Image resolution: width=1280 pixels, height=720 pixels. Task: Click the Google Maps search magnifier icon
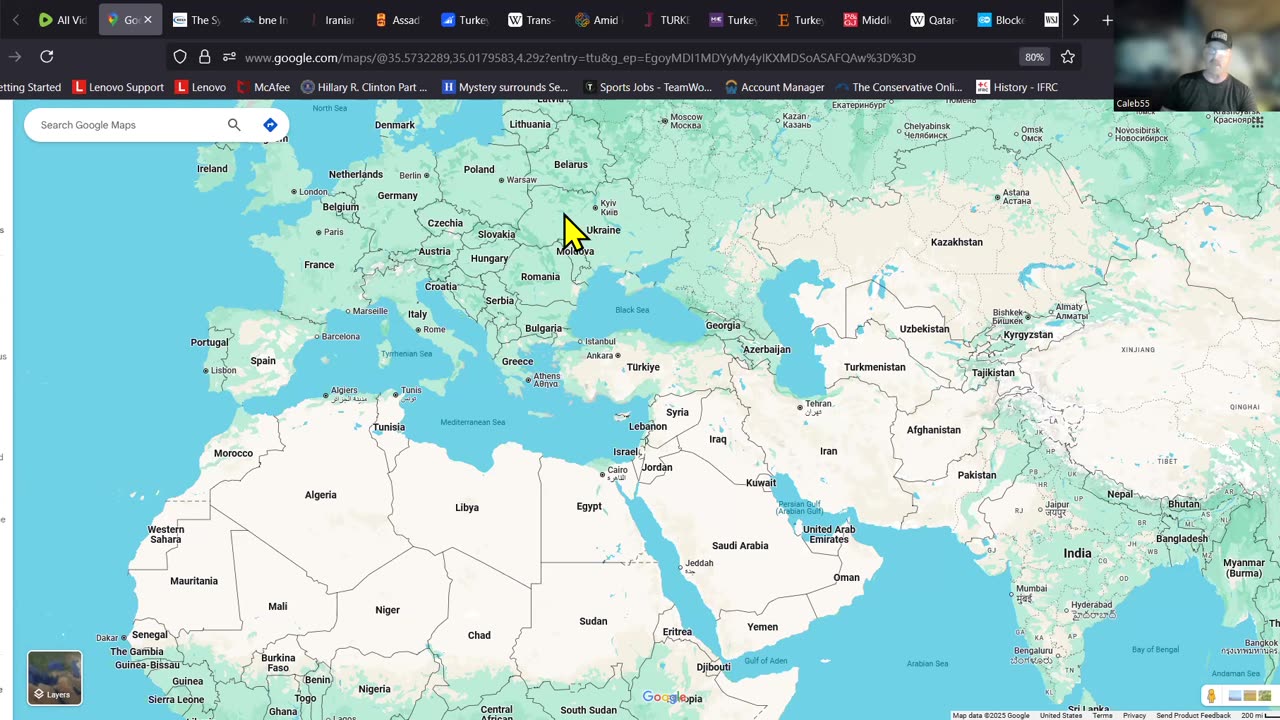(x=234, y=125)
